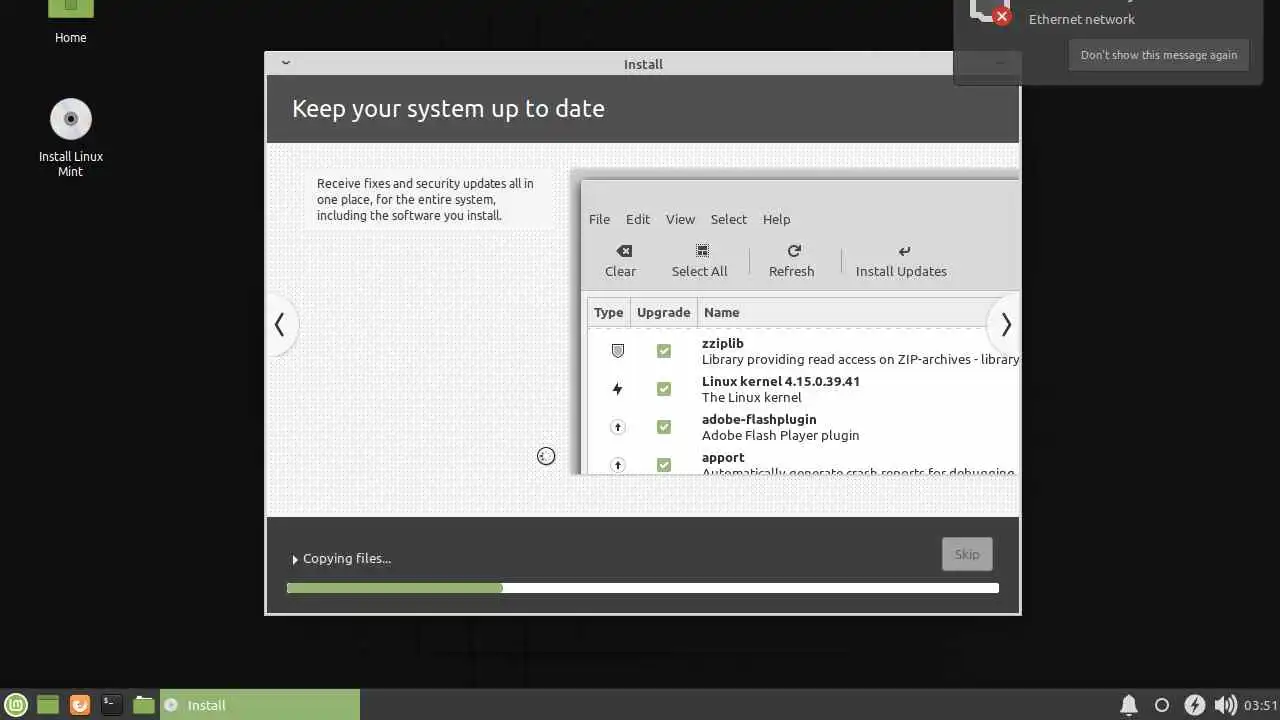Open the Help menu
1280x720 pixels.
pos(776,219)
